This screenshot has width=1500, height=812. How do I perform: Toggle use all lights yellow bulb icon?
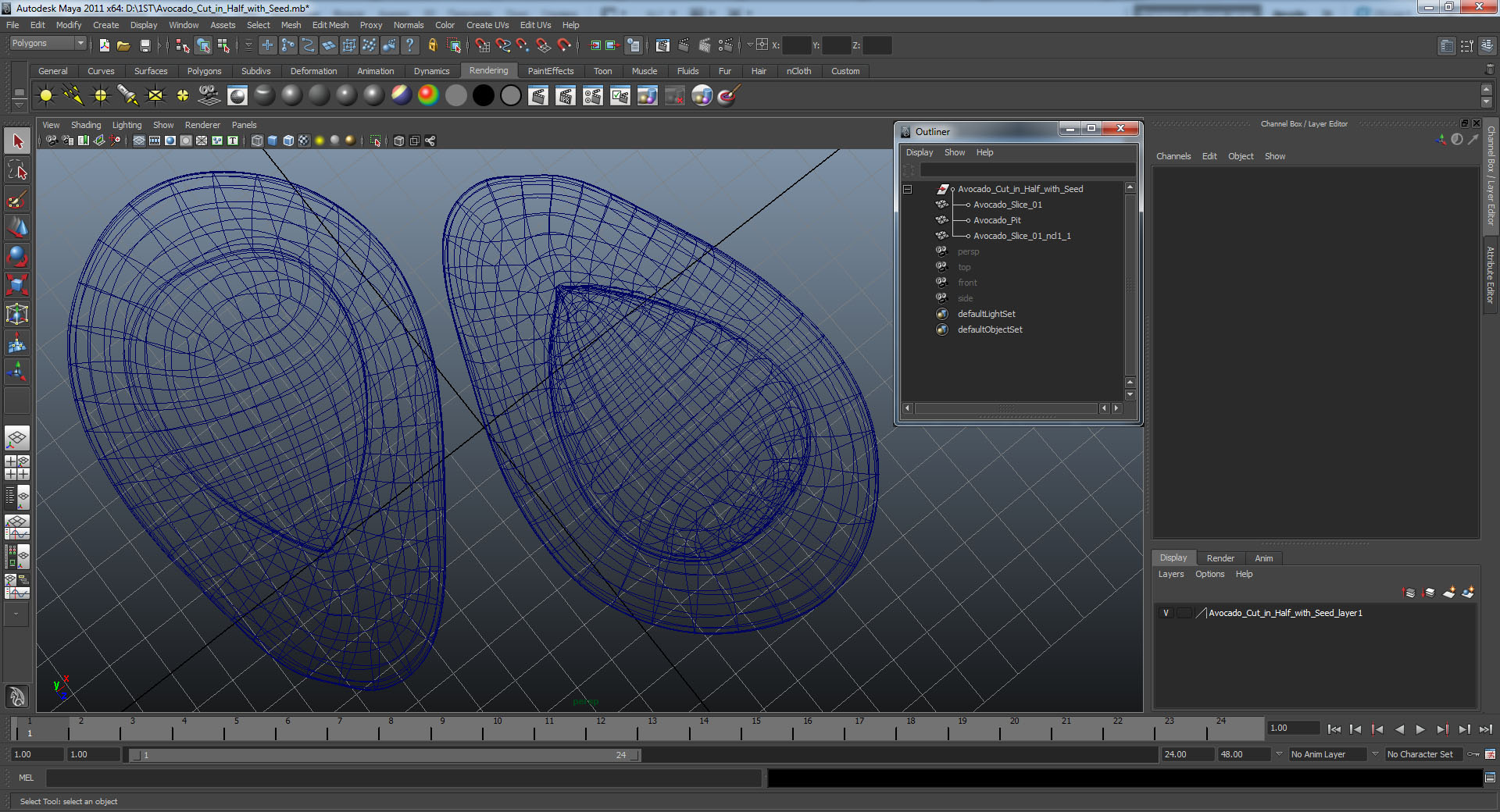point(320,141)
